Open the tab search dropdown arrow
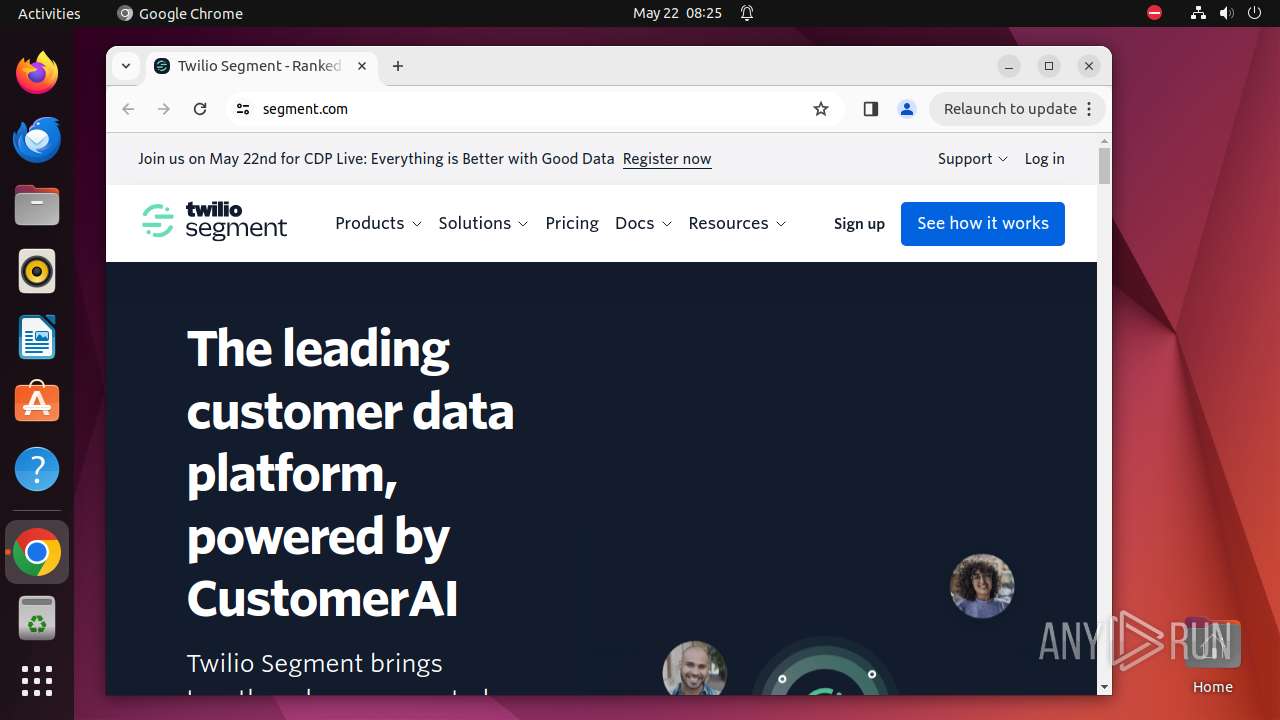 pyautogui.click(x=126, y=66)
